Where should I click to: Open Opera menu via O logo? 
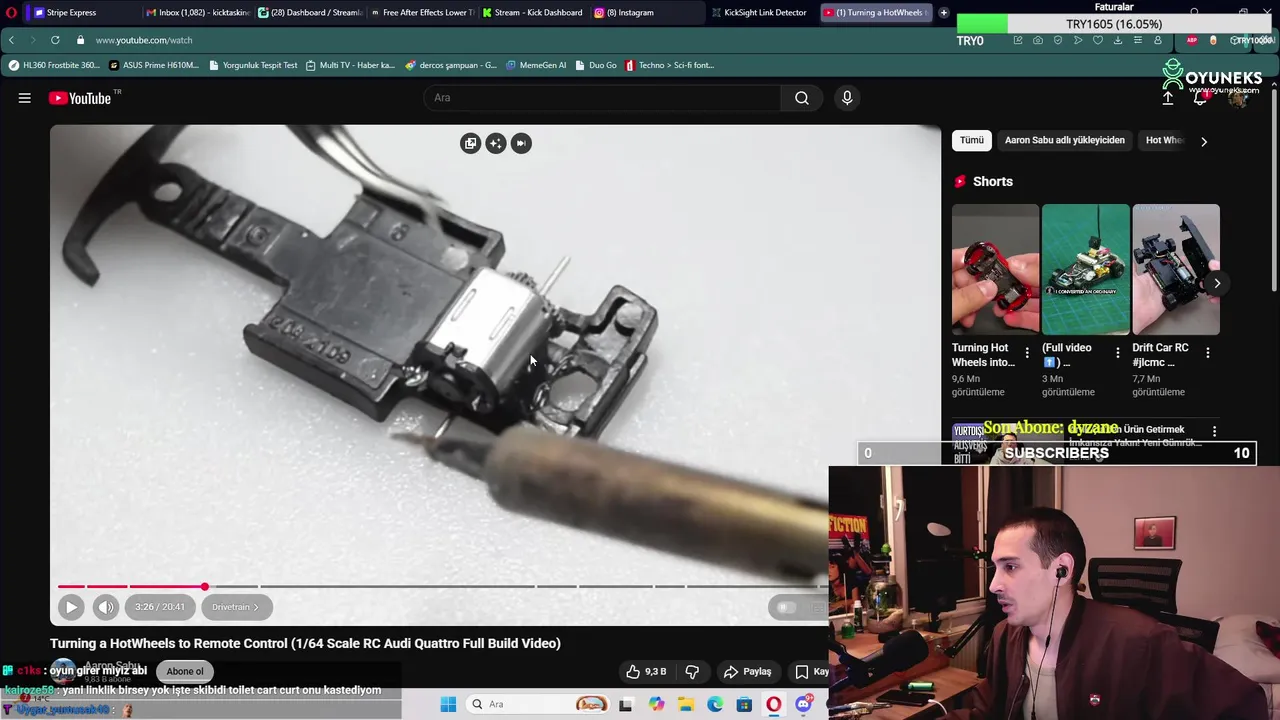[12, 12]
